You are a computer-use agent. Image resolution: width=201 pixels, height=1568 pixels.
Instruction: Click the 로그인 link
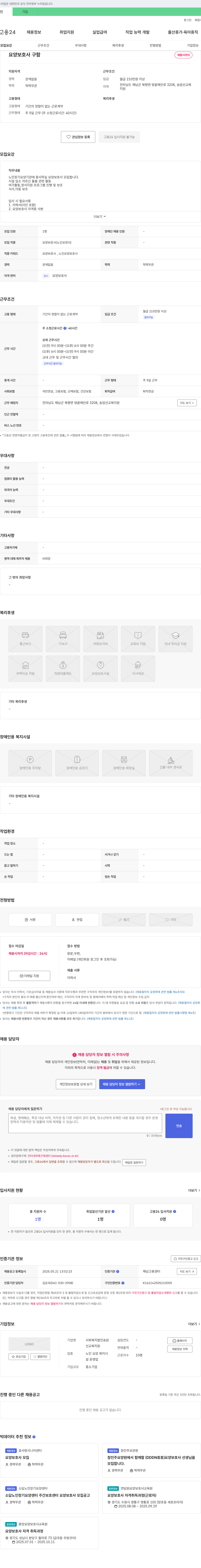[x=188, y=20]
